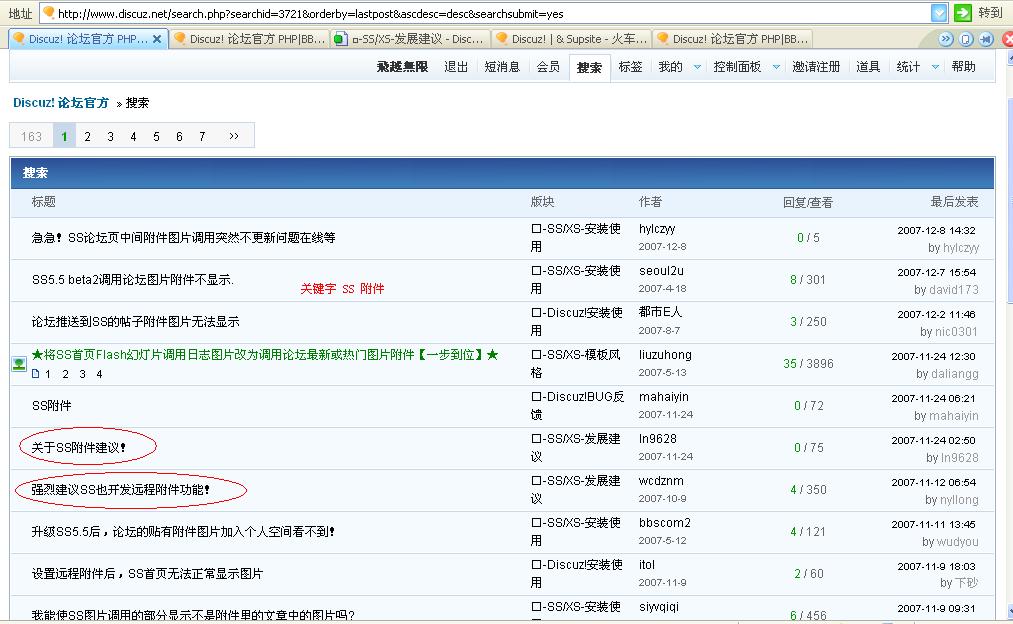Image resolution: width=1013 pixels, height=624 pixels.
Task: Open thread 关于SS附件建议！
Action: (x=79, y=448)
